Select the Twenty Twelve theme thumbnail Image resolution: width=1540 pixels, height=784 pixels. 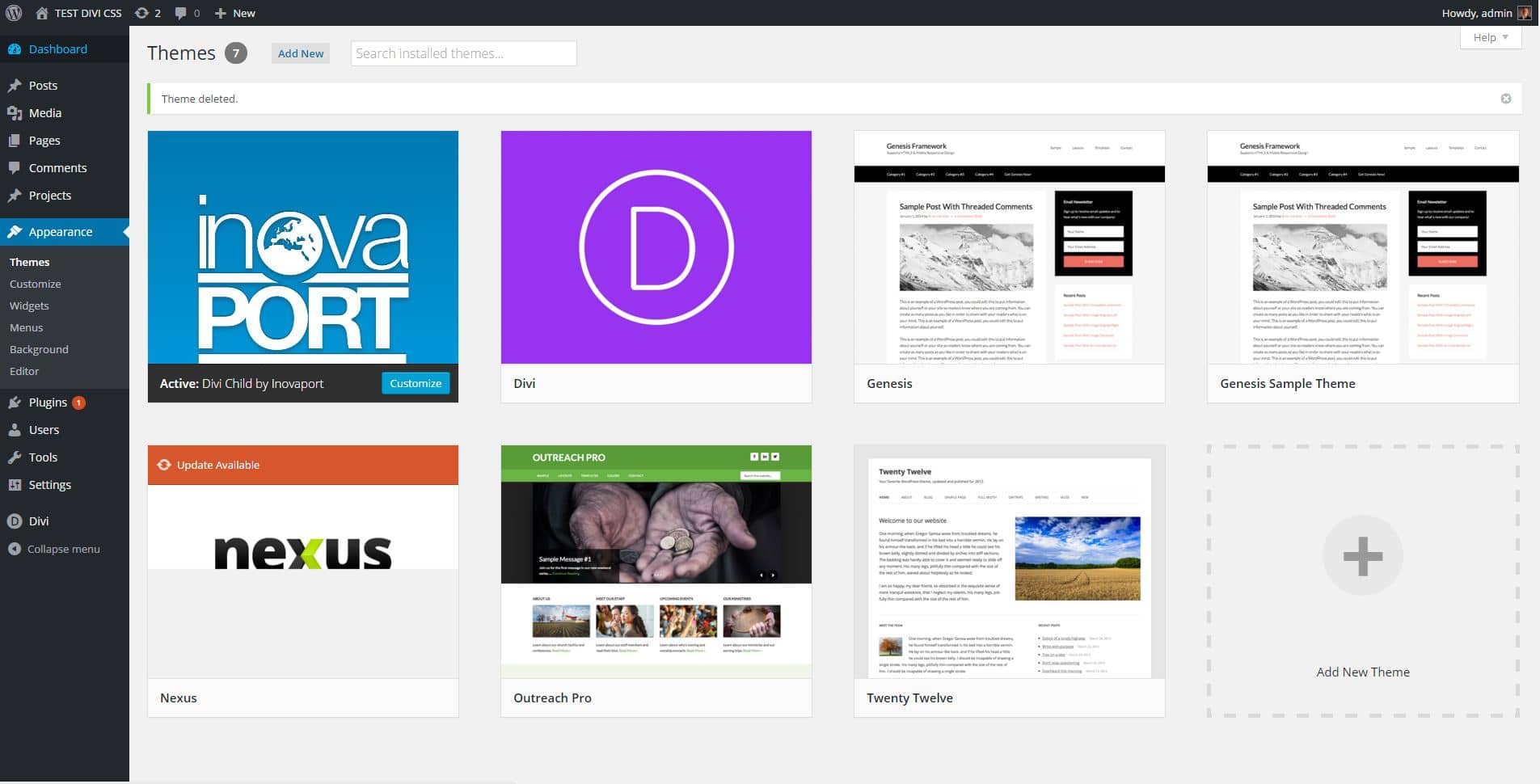(1010, 562)
